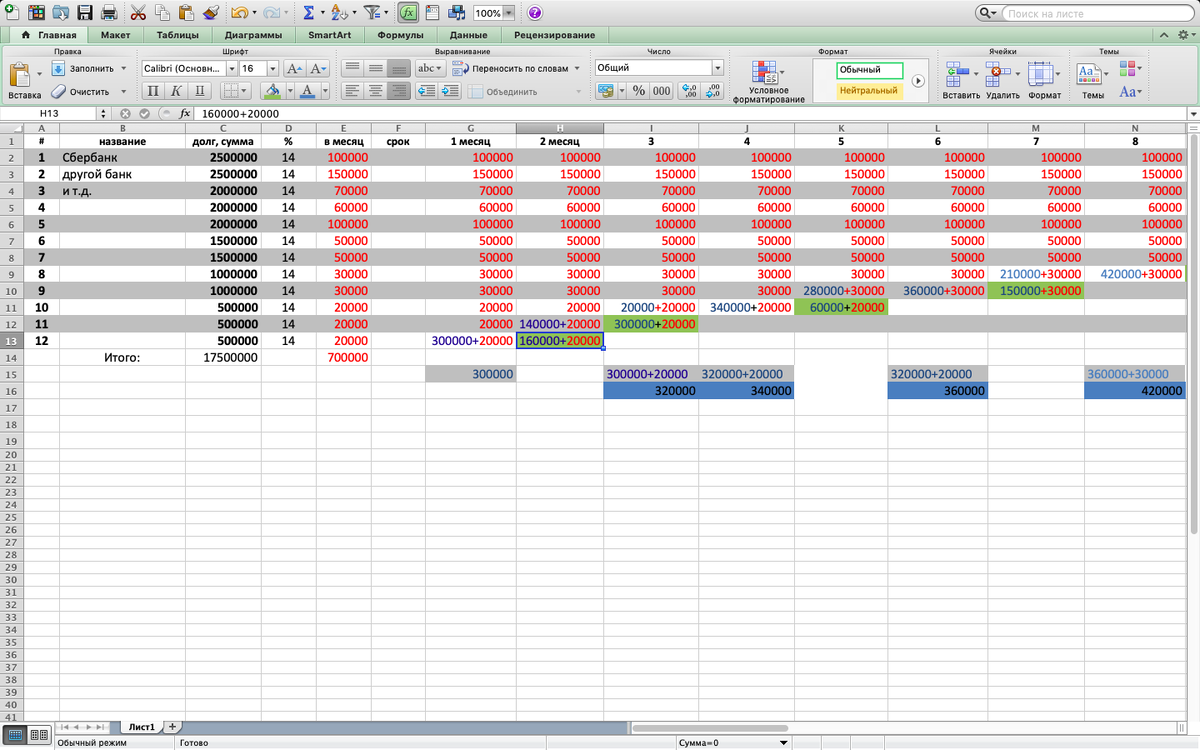Click the AutoSum sigma icon
The image size is (1200, 750).
(x=308, y=13)
